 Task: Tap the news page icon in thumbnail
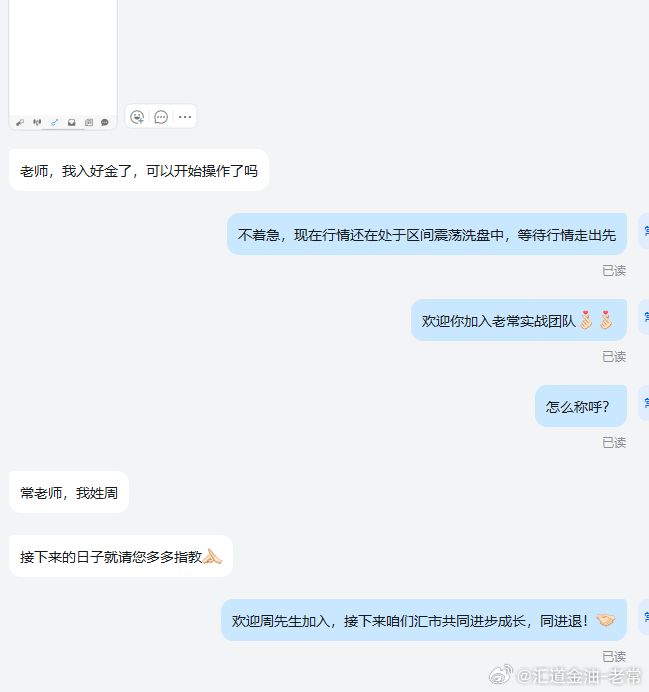click(89, 122)
